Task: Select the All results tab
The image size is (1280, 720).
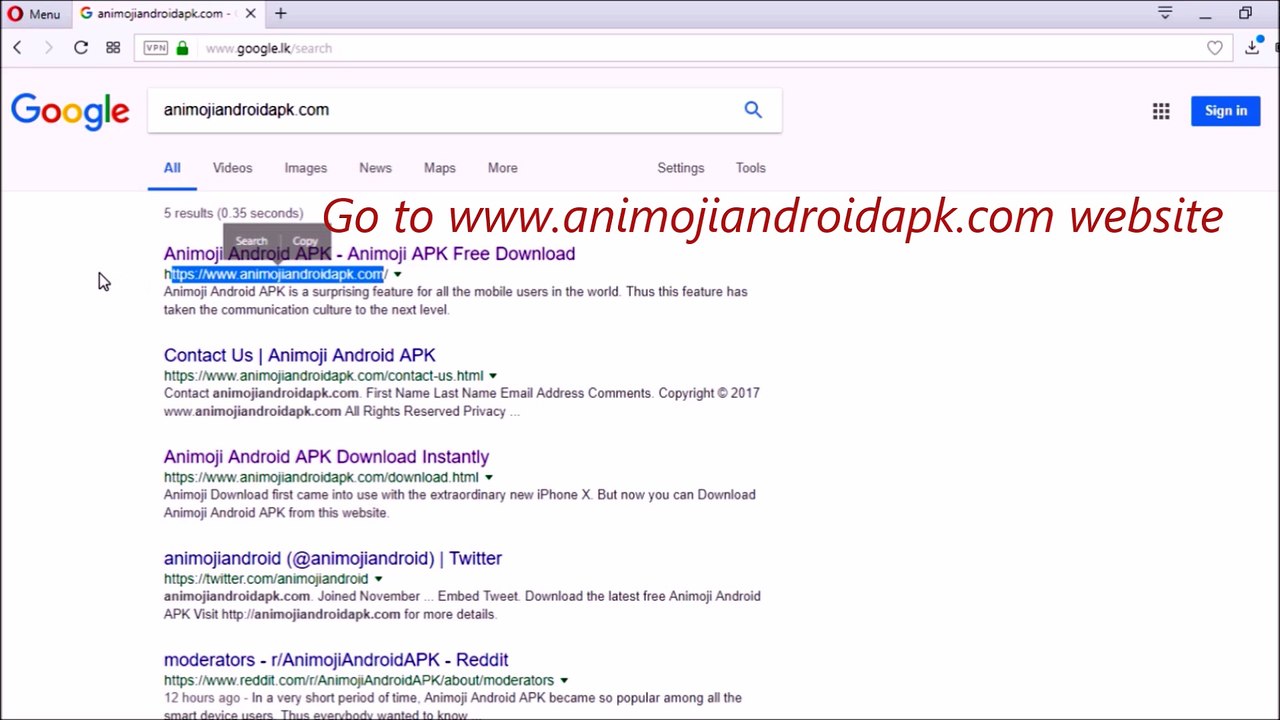Action: (172, 168)
